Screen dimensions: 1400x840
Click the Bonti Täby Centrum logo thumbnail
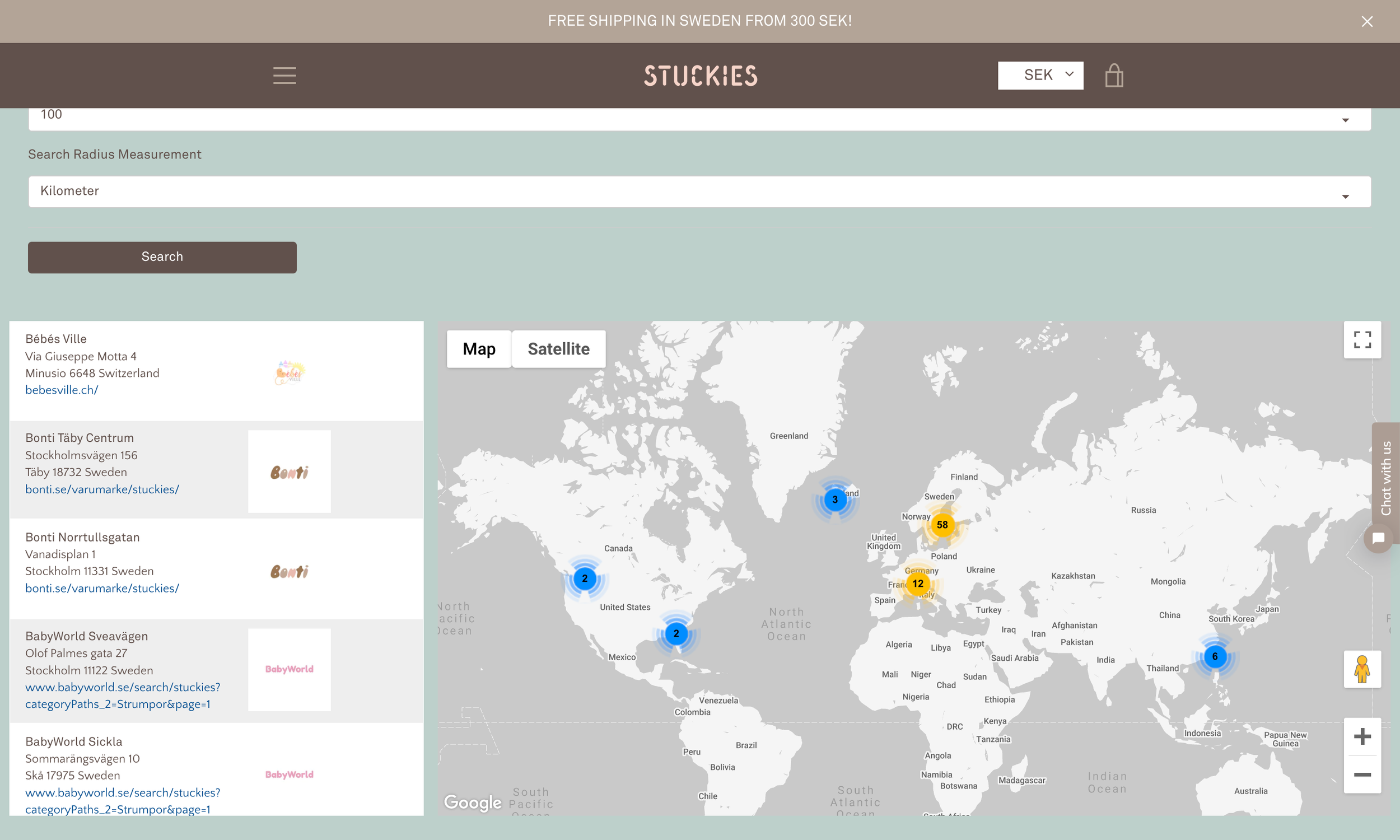click(x=289, y=472)
